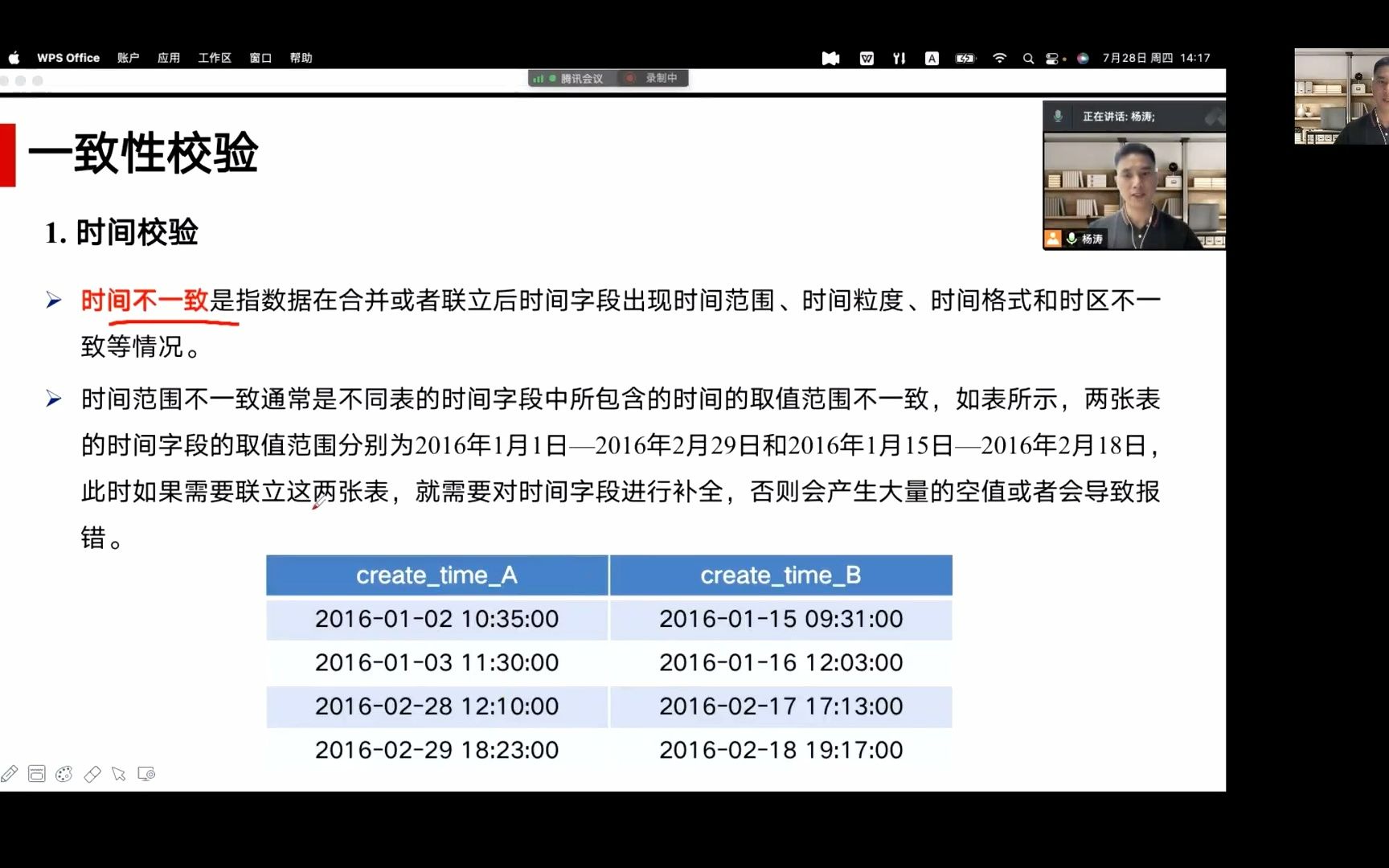Open the 帮助 menu
The image size is (1389, 868).
(x=301, y=58)
